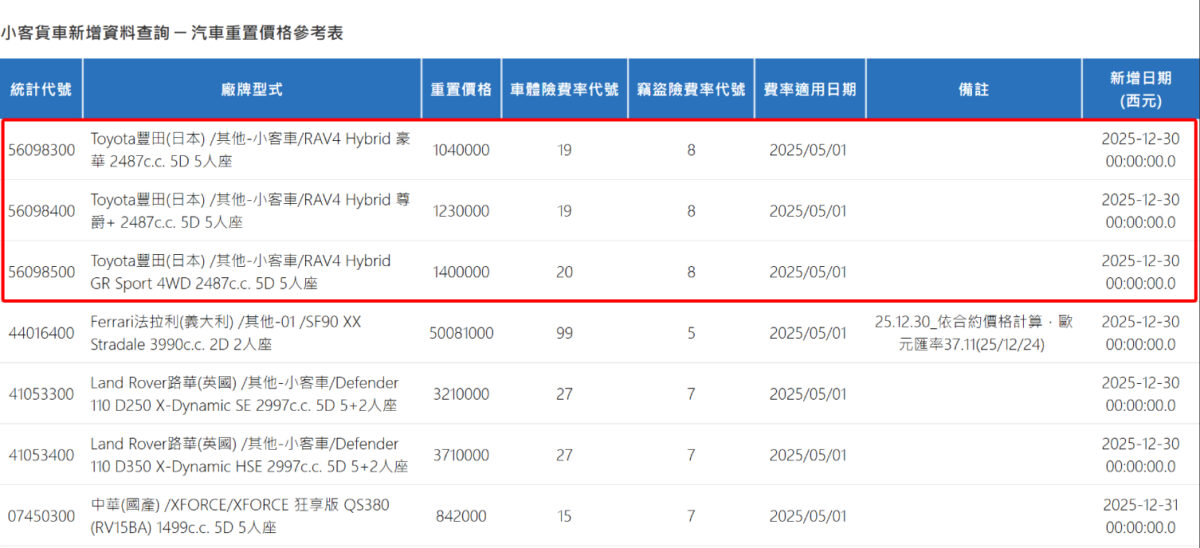This screenshot has height=548, width=1200.
Task: Click statistic code 07450300 cell
Action: (42, 516)
